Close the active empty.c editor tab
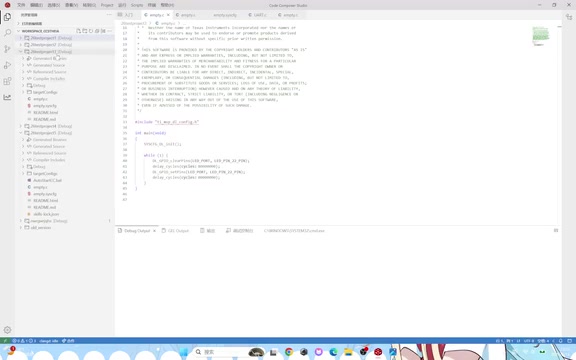Viewport: 576px width, 360px height. 168,15
